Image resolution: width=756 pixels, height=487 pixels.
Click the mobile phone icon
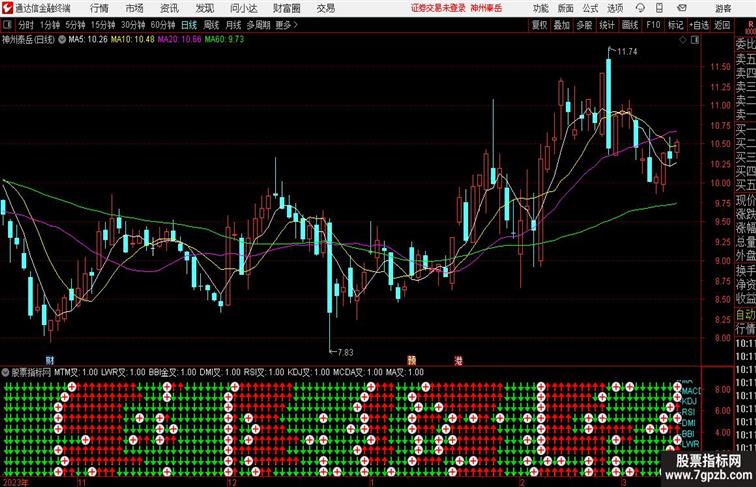659,8
